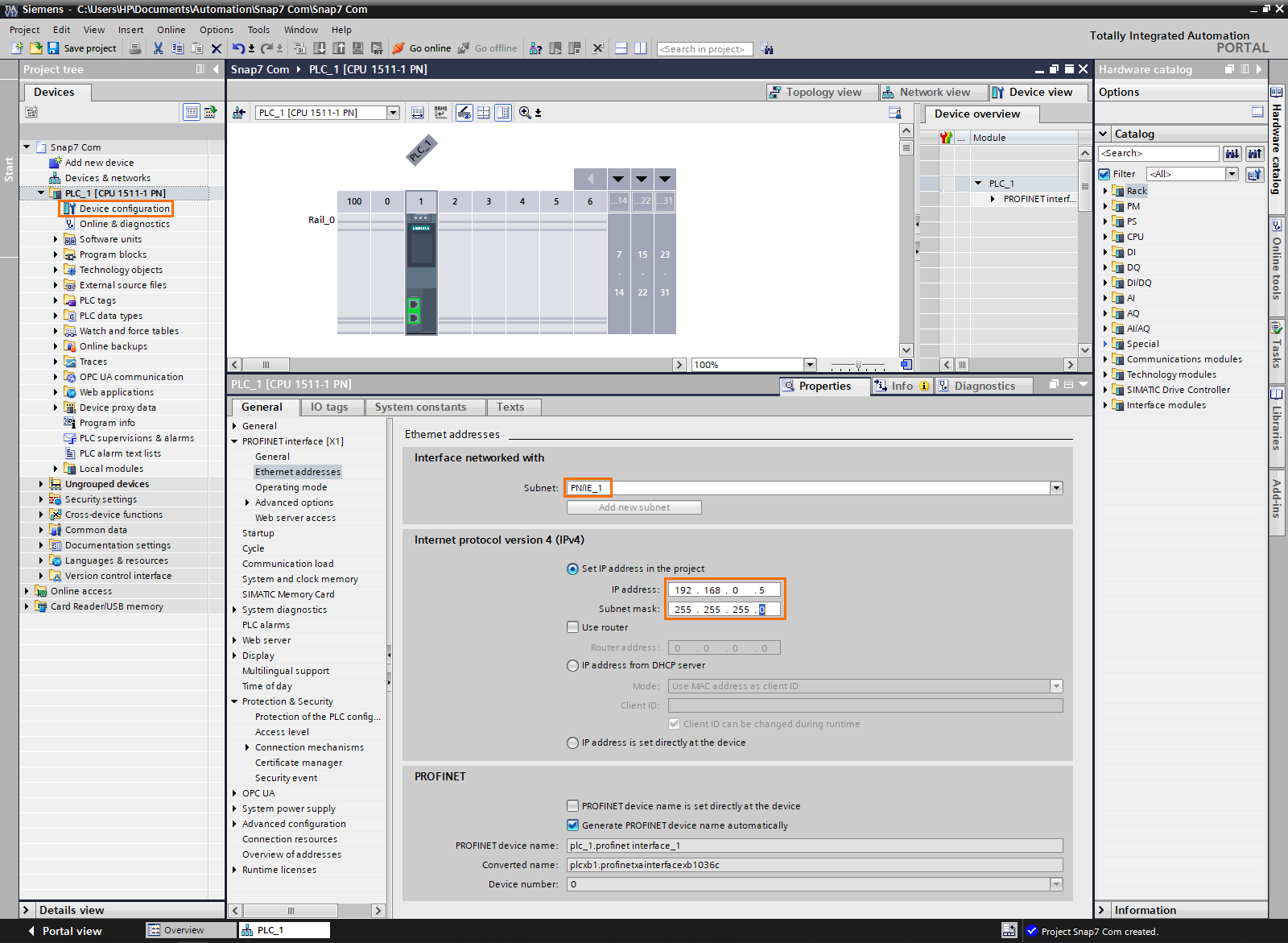This screenshot has height=943, width=1288.
Task: Switch to the Network view tab
Action: pos(933,91)
